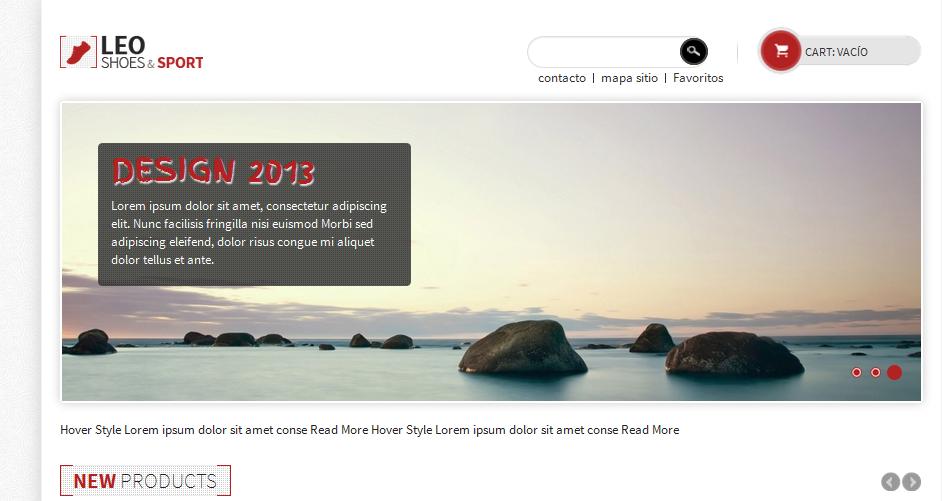Select the large active red slideshow dot

click(895, 372)
